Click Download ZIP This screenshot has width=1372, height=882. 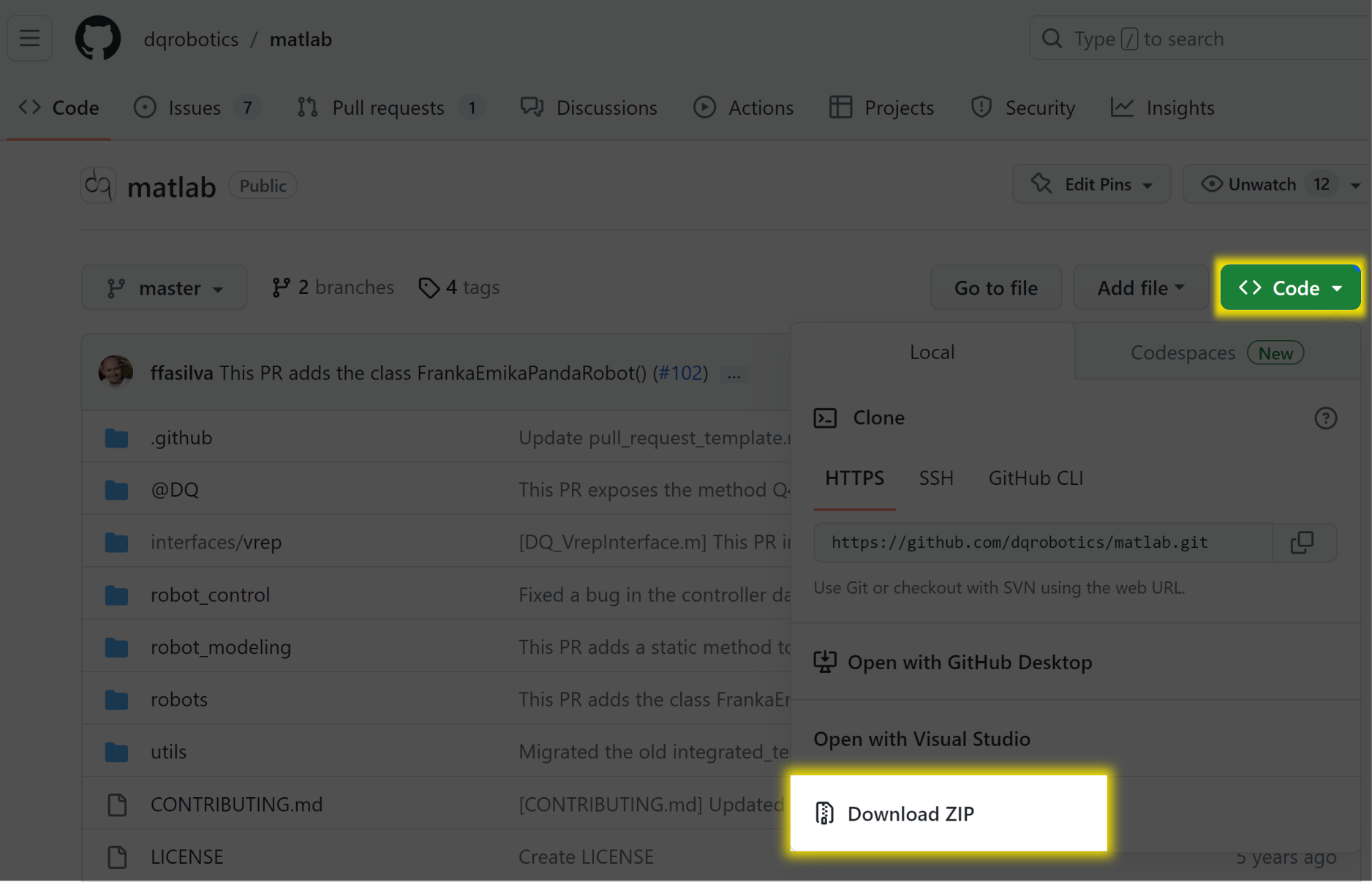click(949, 813)
